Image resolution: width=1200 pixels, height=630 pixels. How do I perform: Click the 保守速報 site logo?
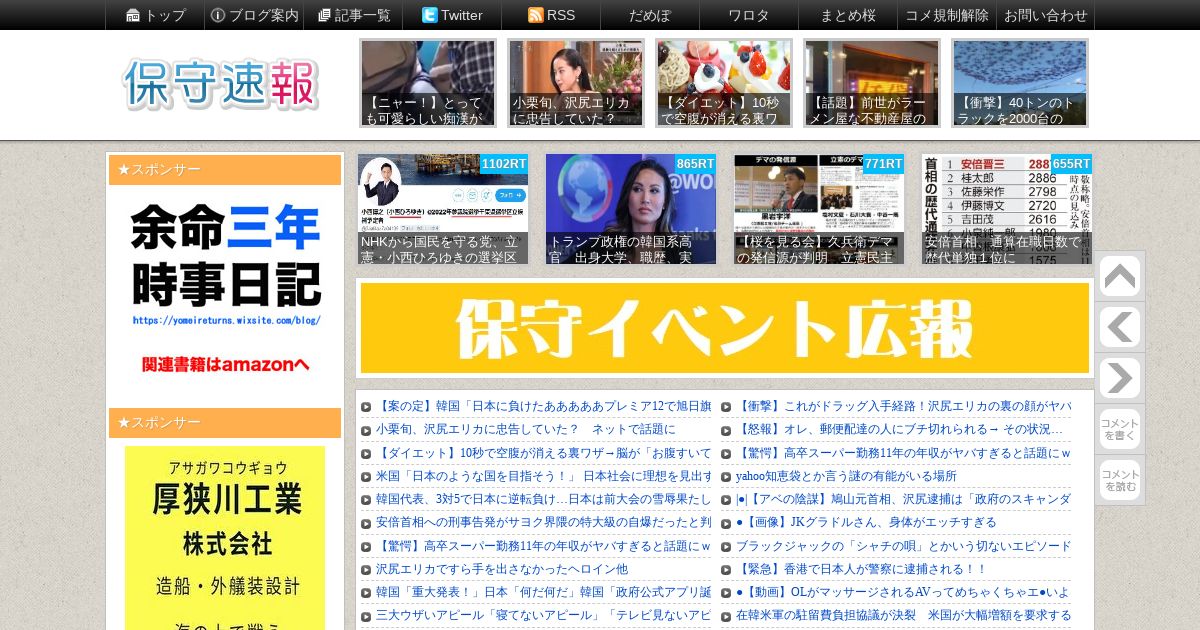pyautogui.click(x=221, y=84)
